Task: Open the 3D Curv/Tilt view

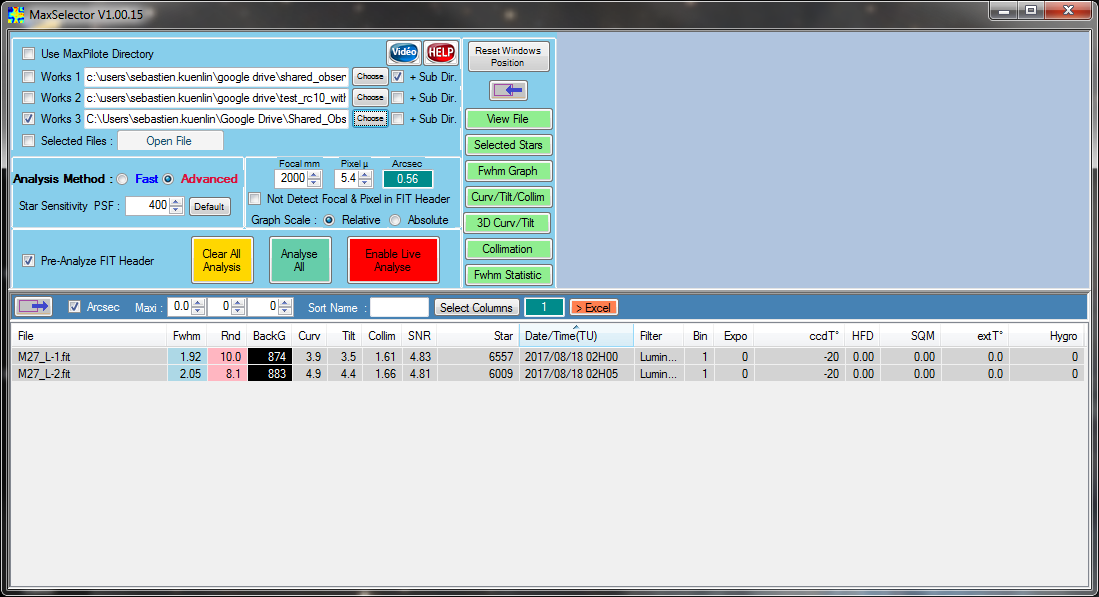Action: [x=508, y=223]
